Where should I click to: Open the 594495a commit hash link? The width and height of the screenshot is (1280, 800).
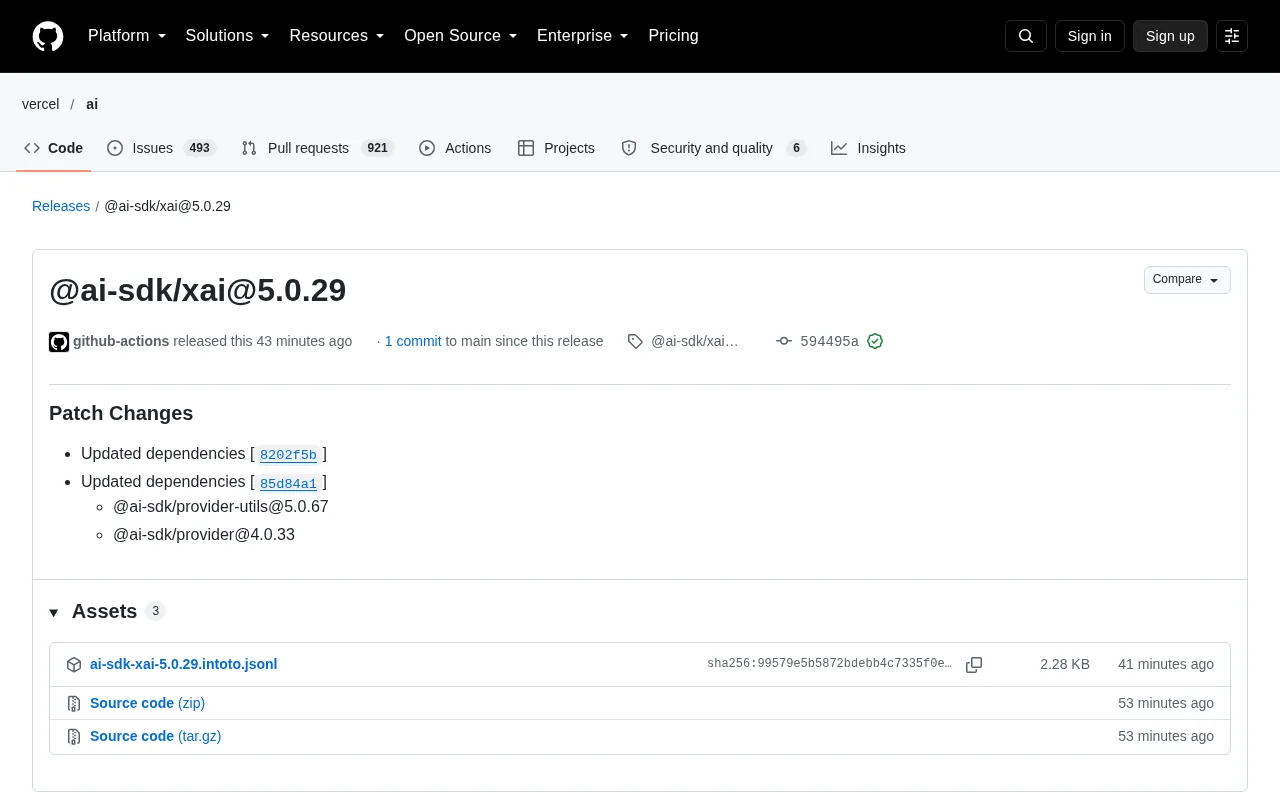coord(829,341)
